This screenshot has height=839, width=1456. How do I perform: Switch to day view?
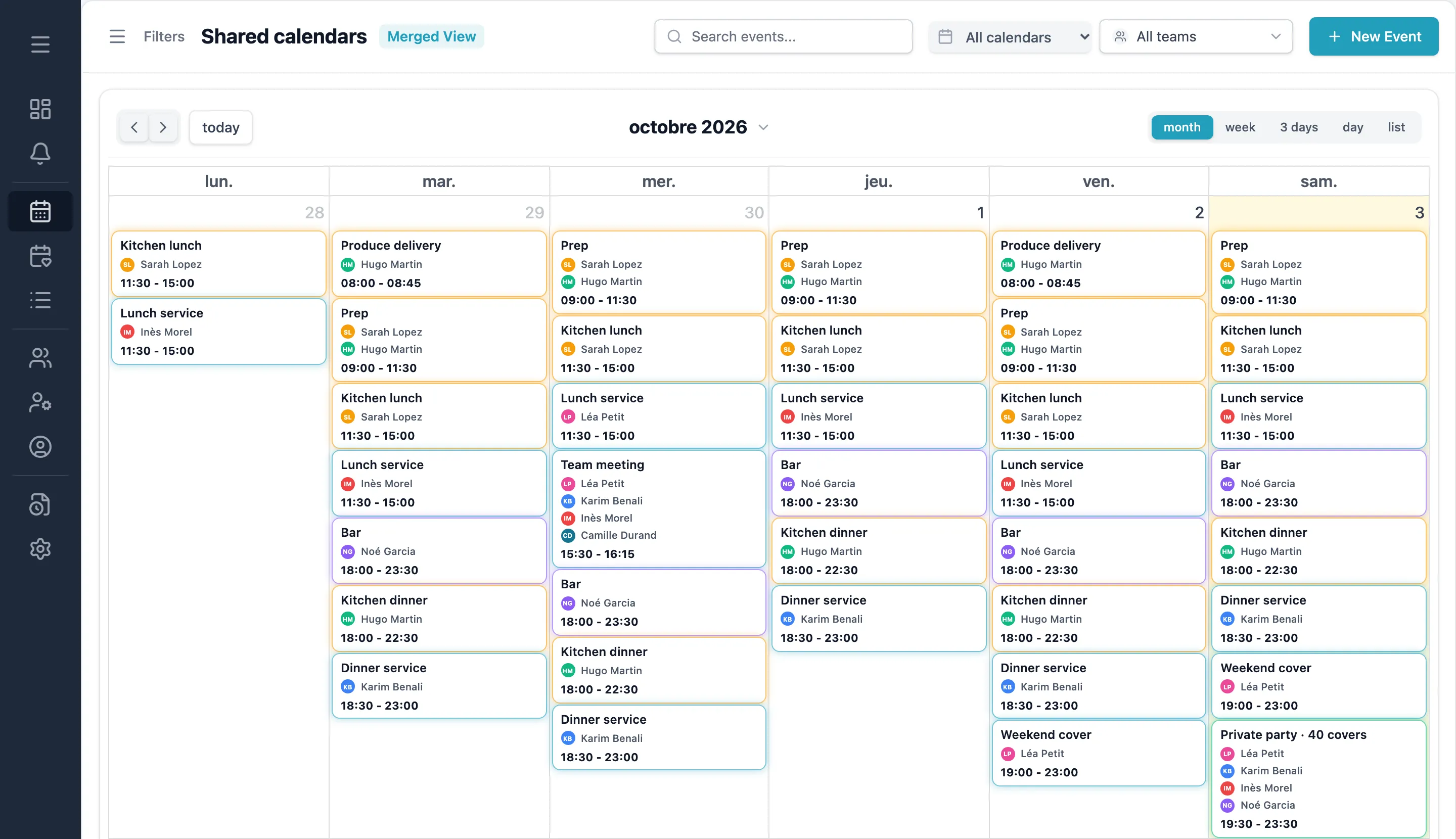1352,127
